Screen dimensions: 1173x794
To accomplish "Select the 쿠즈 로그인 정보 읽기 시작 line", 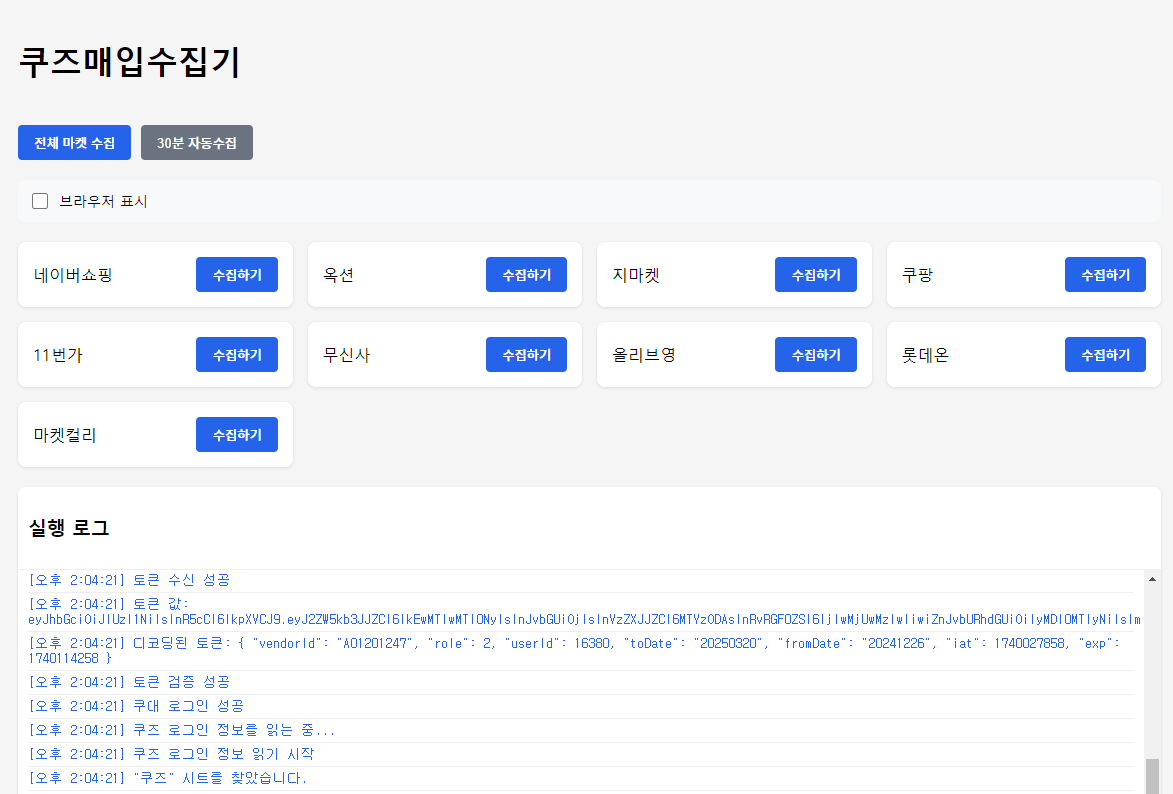I will [581, 754].
